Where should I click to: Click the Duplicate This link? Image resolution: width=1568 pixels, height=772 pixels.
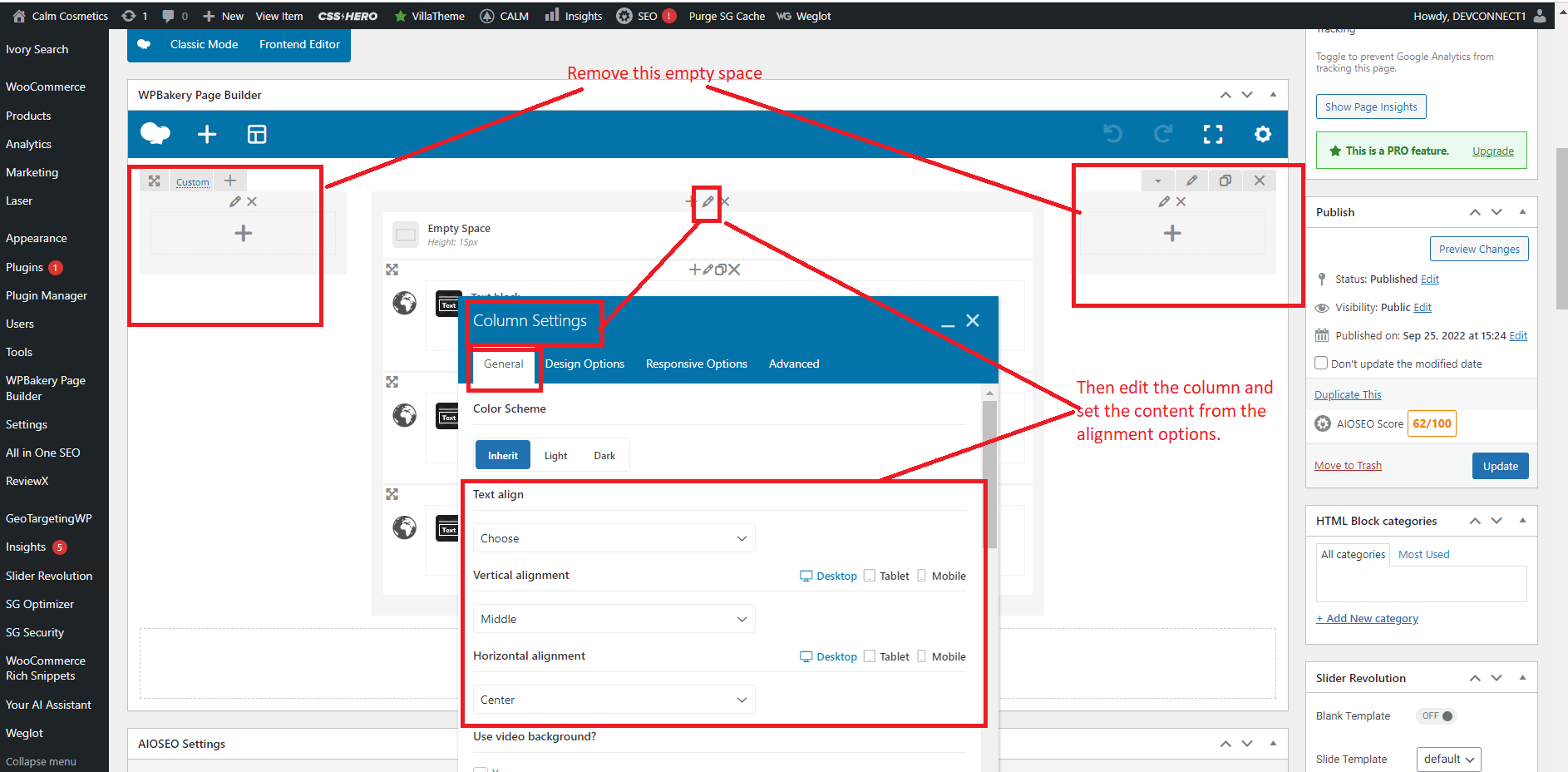(x=1348, y=394)
